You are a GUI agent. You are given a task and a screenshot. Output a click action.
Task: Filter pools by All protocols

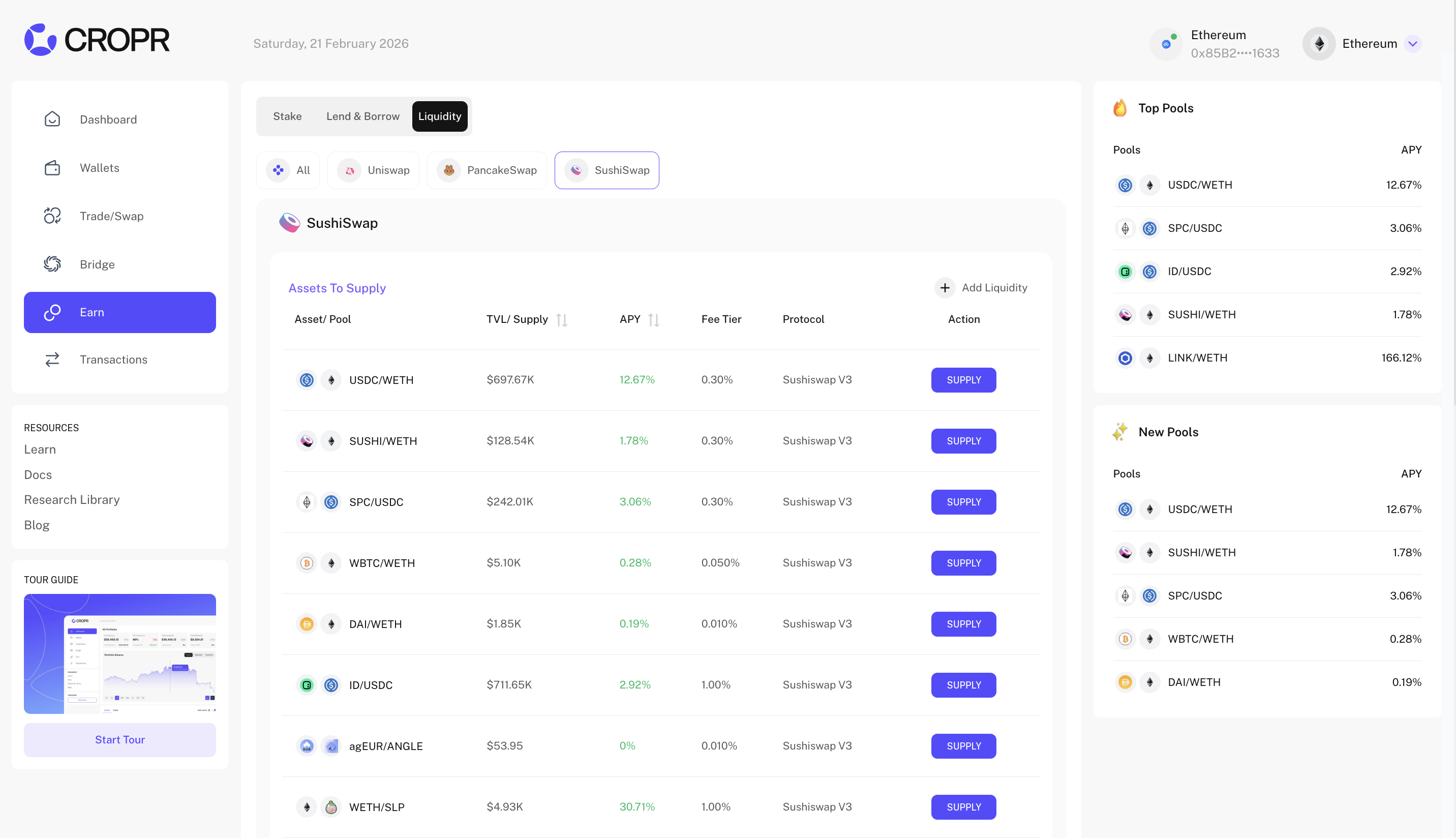click(x=288, y=170)
